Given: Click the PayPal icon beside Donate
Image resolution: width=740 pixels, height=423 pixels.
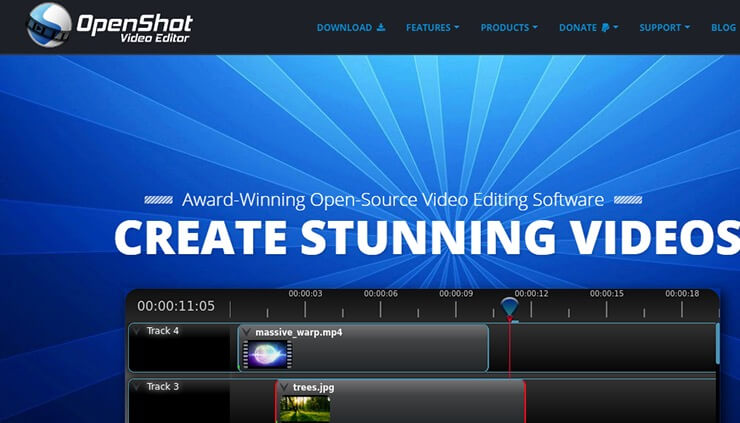Looking at the screenshot, I should click(x=605, y=28).
